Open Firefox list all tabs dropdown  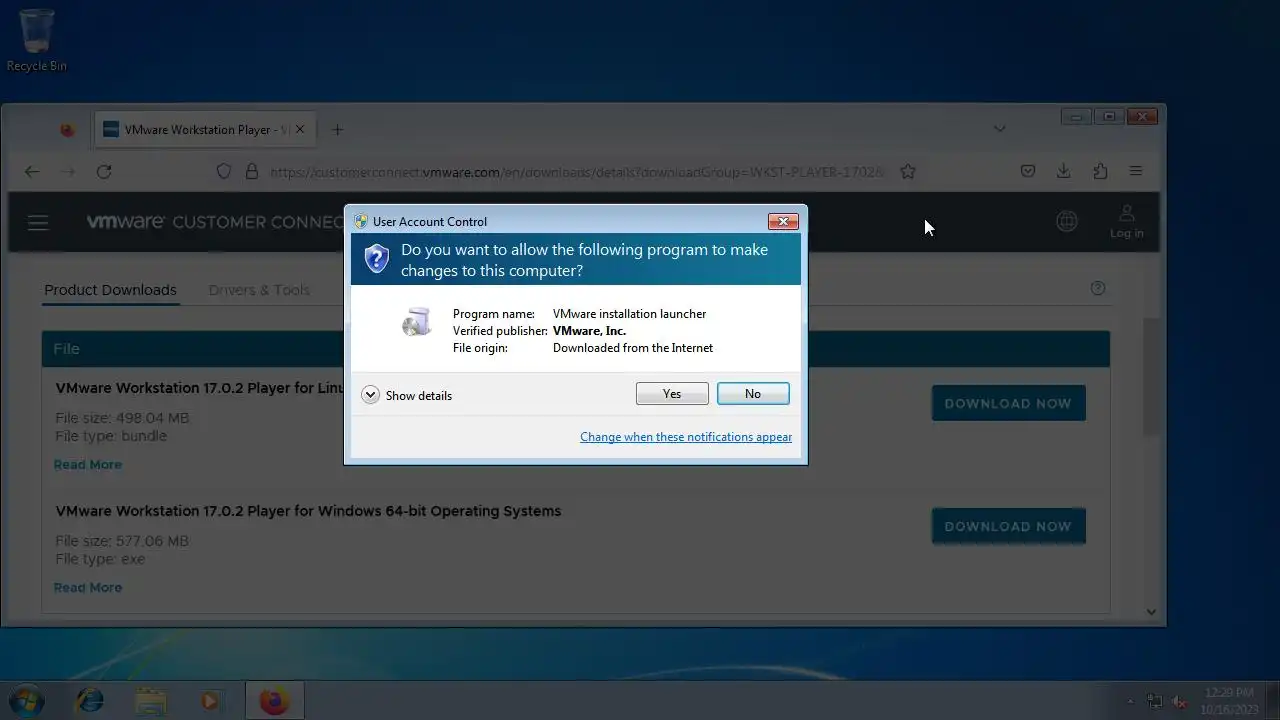[x=999, y=129]
